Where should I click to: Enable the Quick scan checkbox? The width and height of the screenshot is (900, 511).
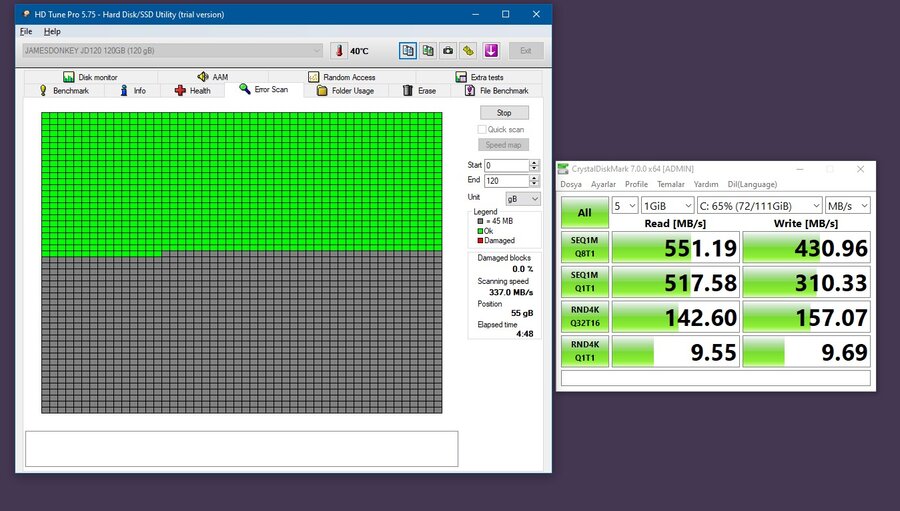[x=482, y=129]
